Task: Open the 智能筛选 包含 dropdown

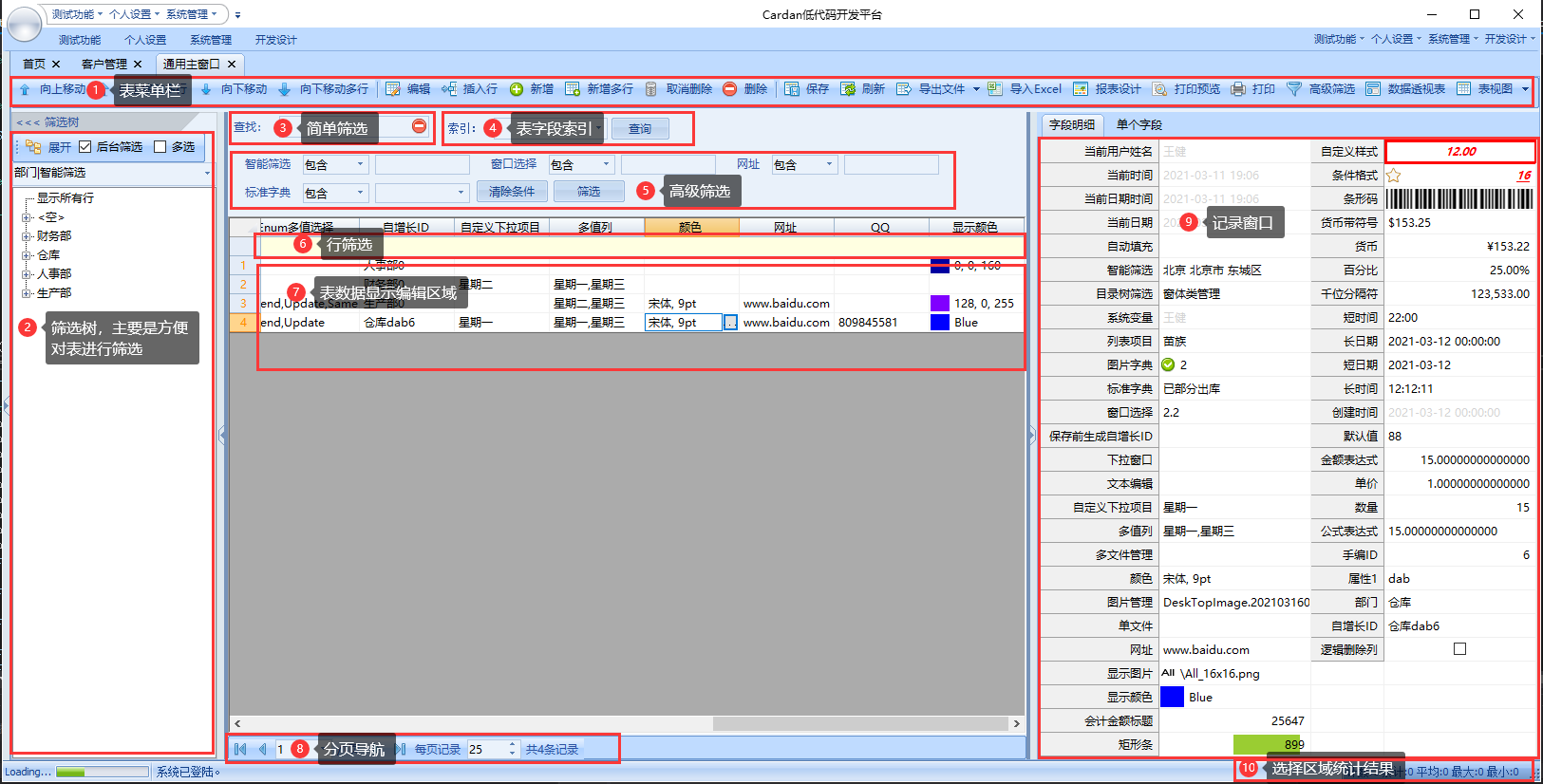Action: pos(360,164)
